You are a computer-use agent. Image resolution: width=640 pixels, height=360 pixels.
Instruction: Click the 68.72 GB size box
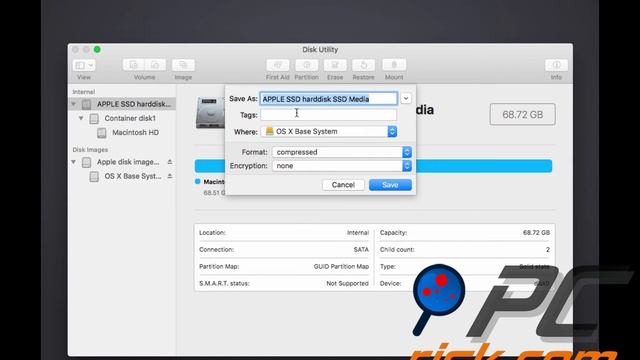[x=522, y=114]
